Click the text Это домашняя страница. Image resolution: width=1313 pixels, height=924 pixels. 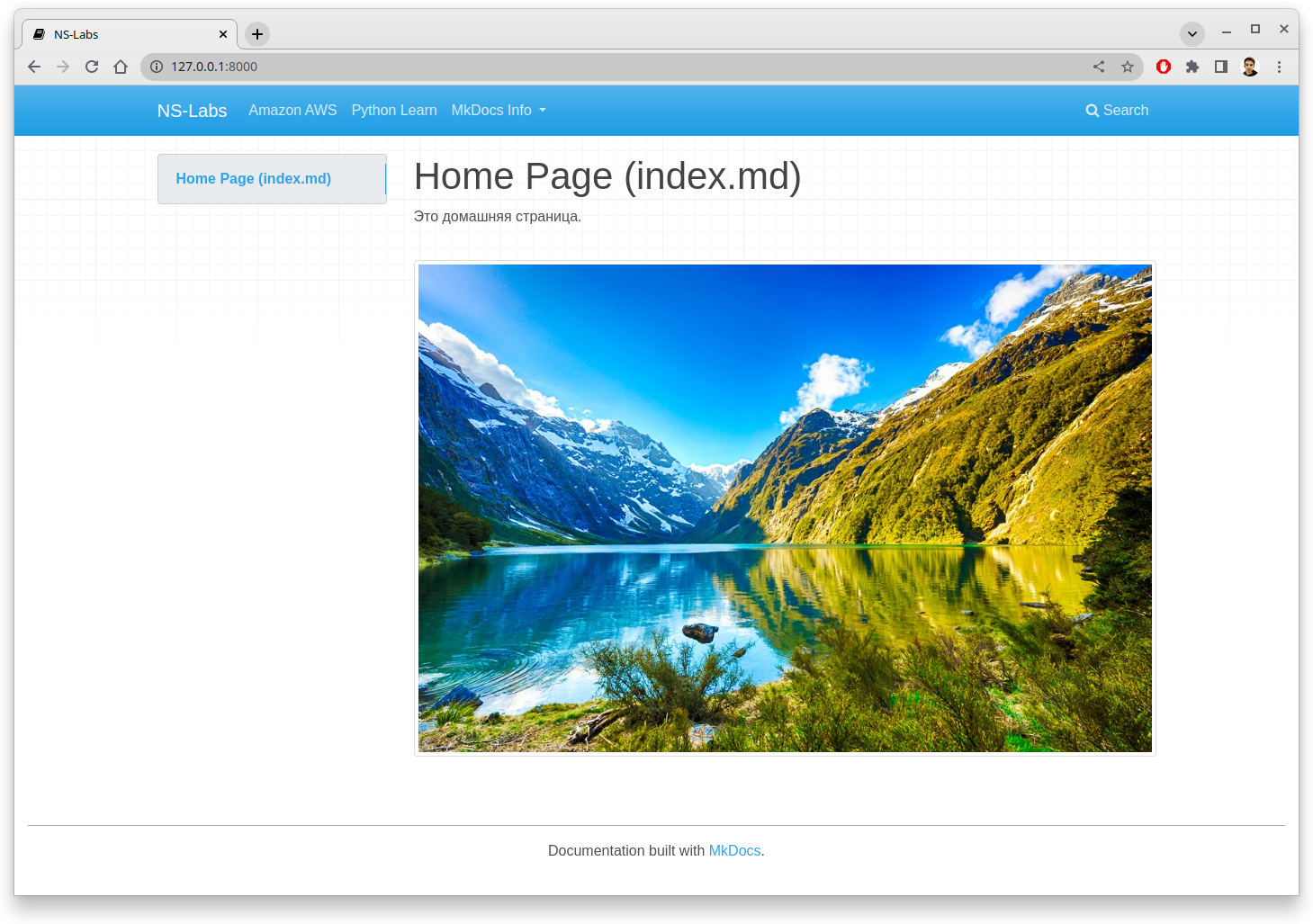tap(498, 216)
